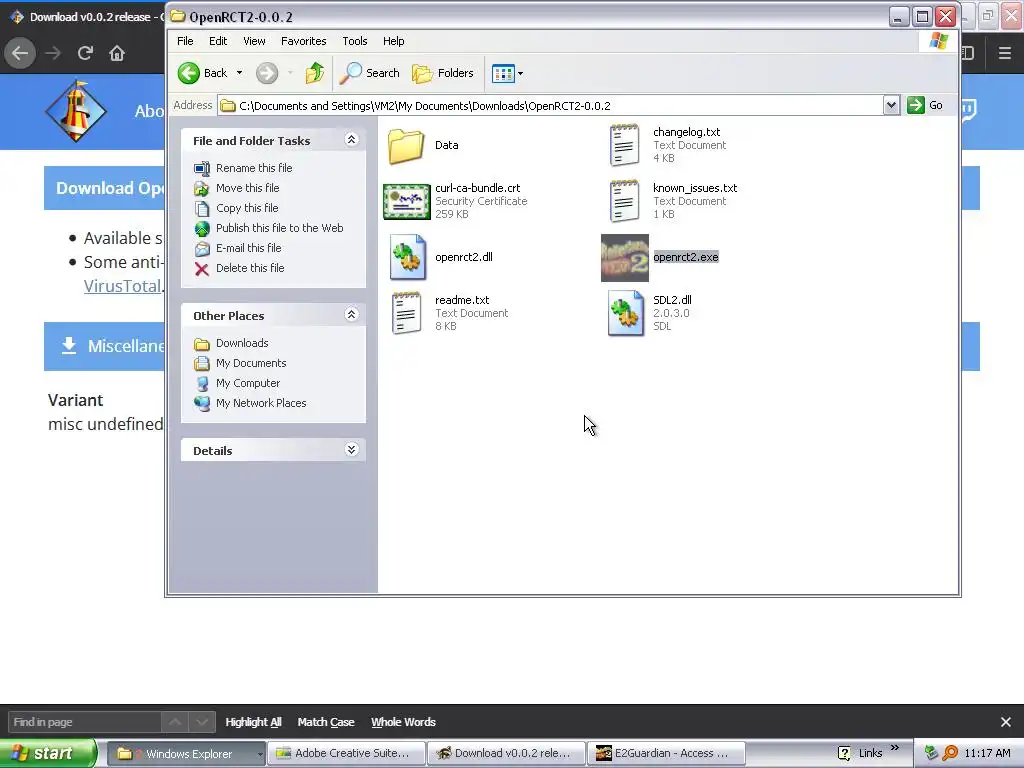Click the green Back arrow icon

pos(189,73)
